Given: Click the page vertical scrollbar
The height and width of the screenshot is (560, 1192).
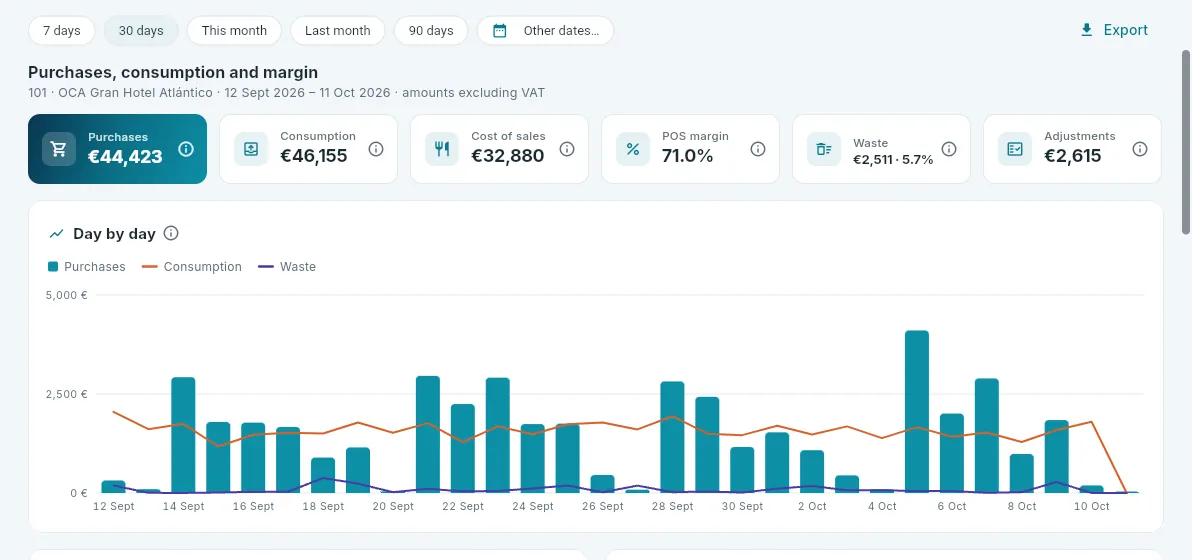Looking at the screenshot, I should [1186, 142].
